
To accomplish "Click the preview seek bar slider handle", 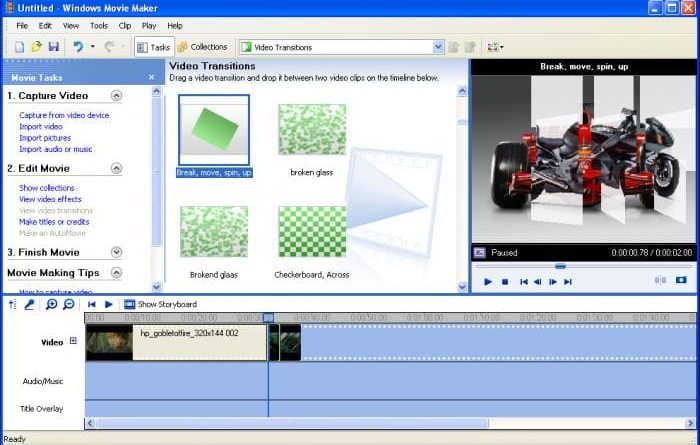I will 560,266.
